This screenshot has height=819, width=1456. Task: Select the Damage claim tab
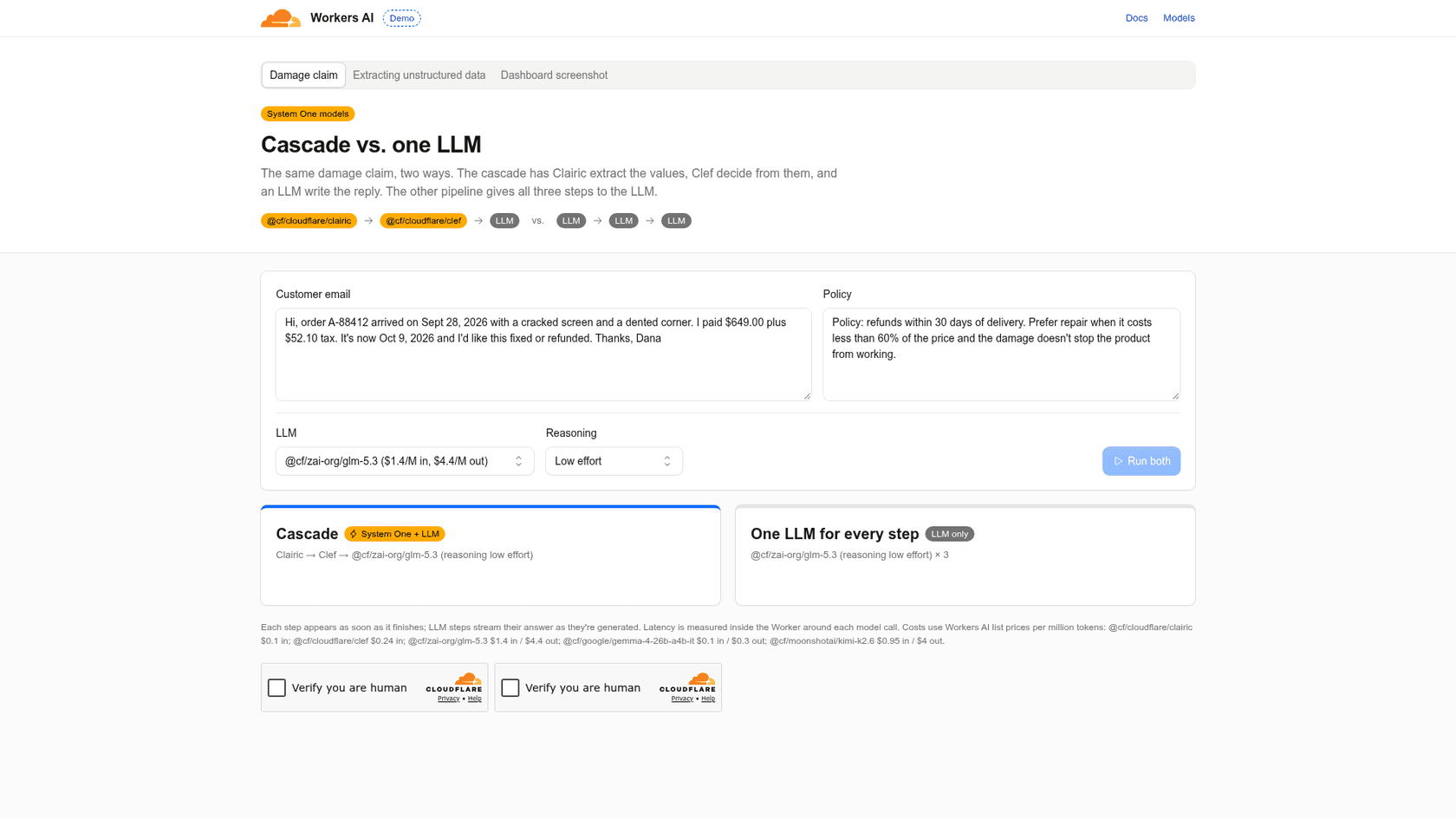(x=303, y=75)
